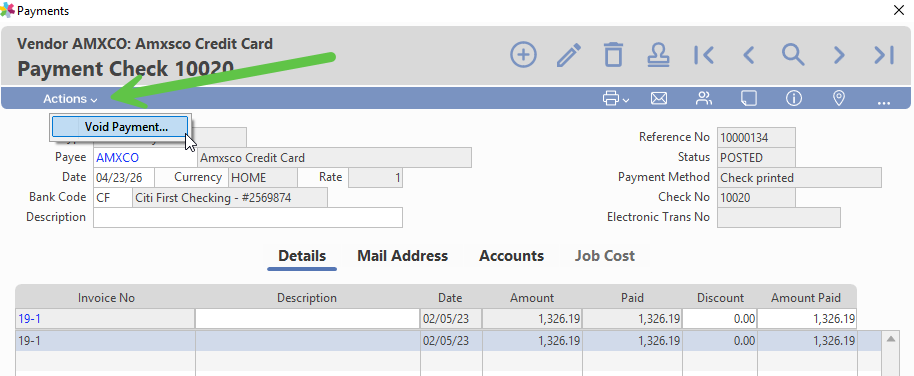914x376 pixels.
Task: Click the Invoice No column header
Action: pyautogui.click(x=106, y=298)
